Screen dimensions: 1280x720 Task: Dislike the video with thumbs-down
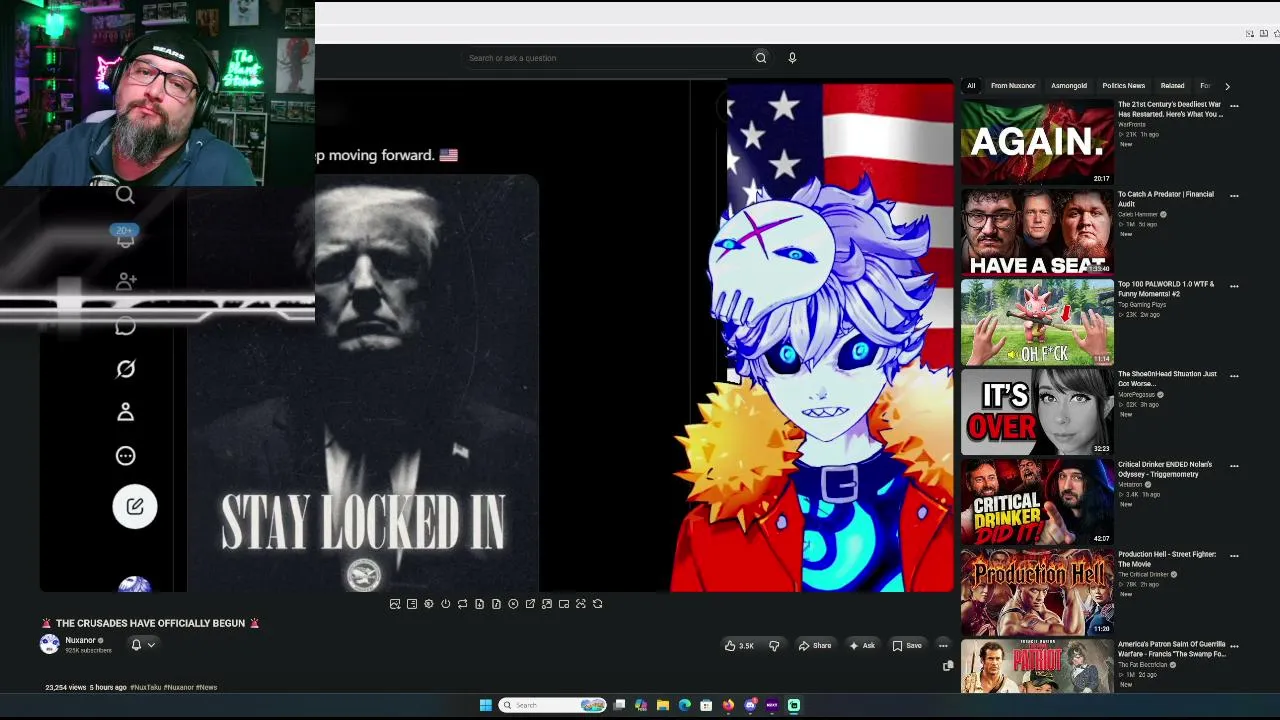click(x=774, y=646)
